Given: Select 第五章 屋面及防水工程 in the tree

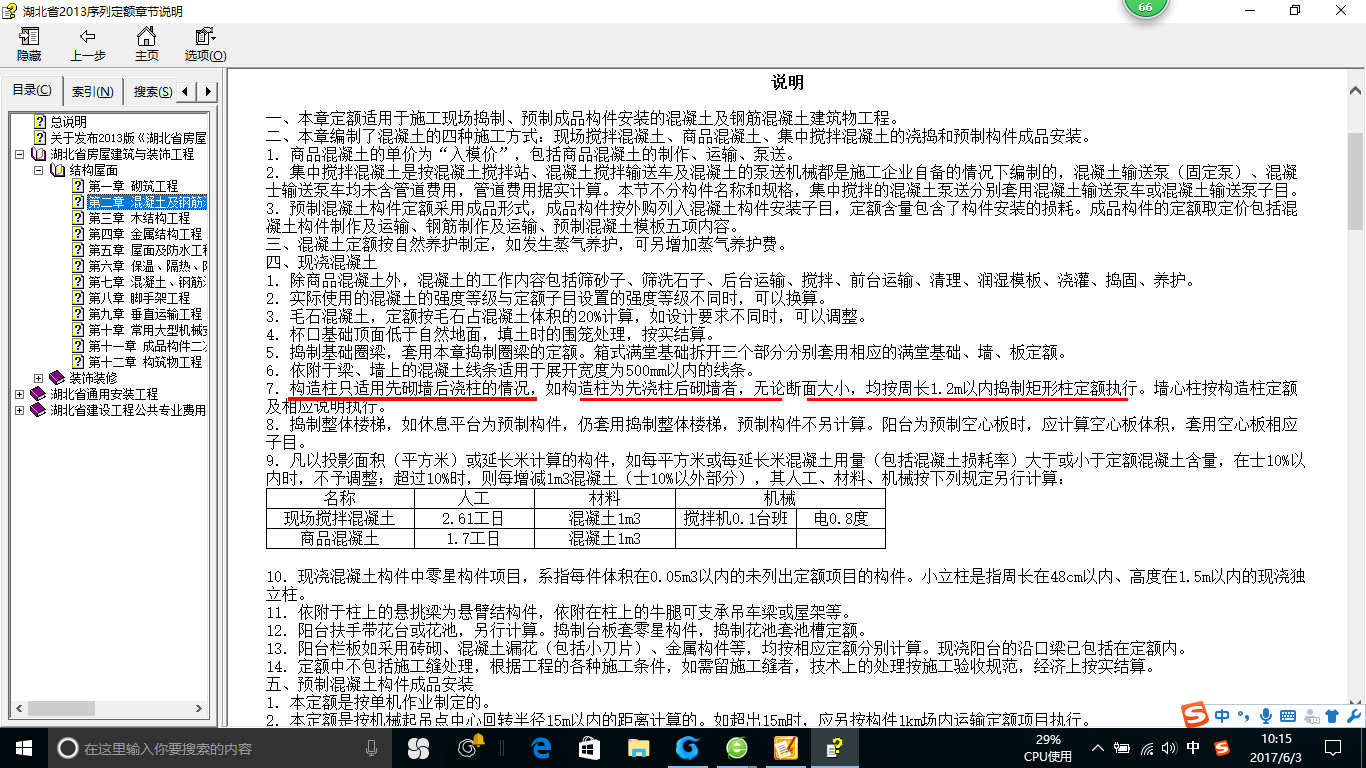Looking at the screenshot, I should (x=147, y=250).
